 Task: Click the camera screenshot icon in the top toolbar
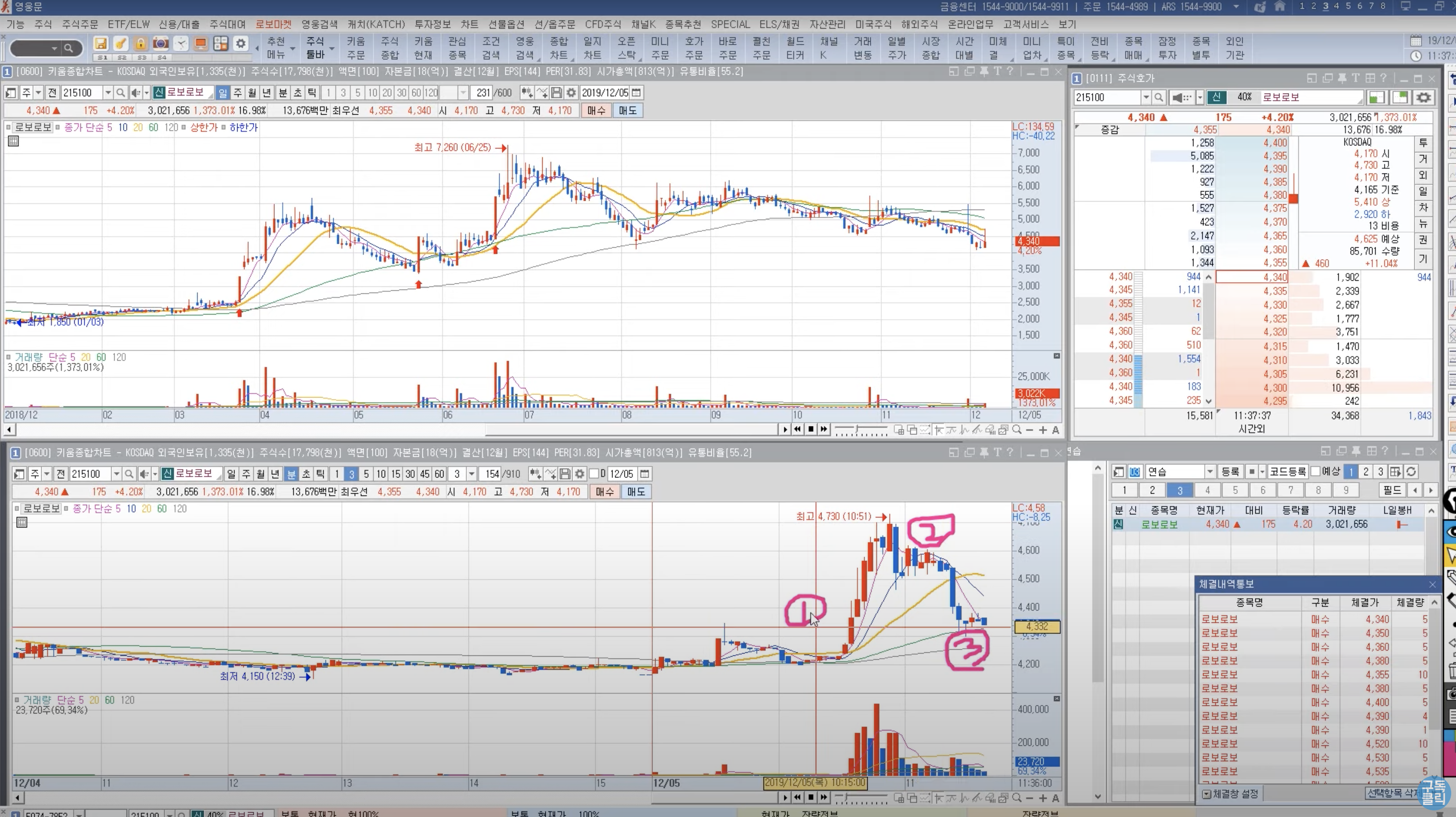161,44
